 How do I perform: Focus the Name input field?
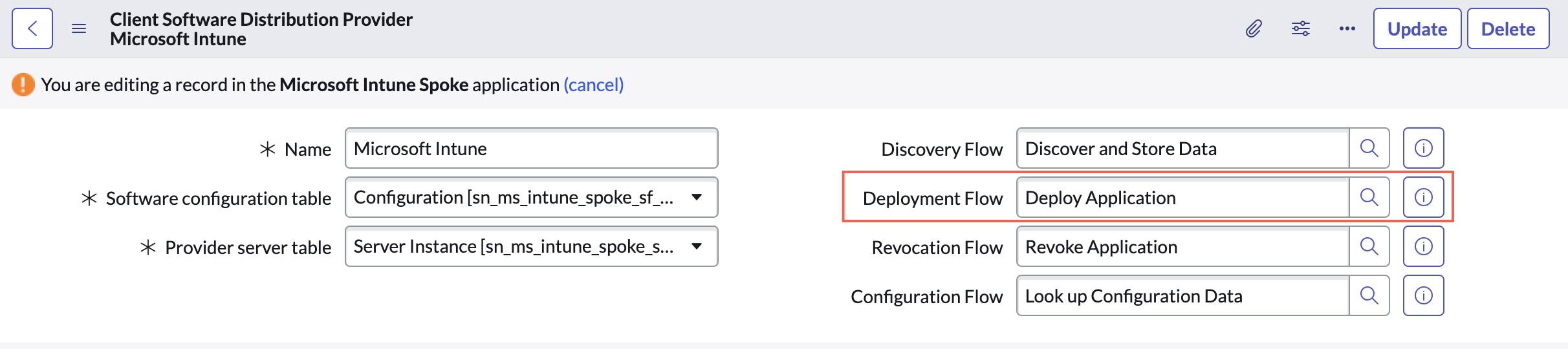coord(532,148)
